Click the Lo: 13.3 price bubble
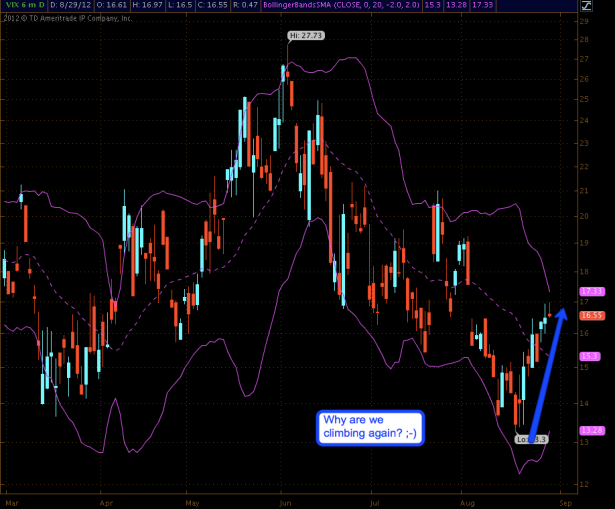615x509 pixels. [x=532, y=438]
